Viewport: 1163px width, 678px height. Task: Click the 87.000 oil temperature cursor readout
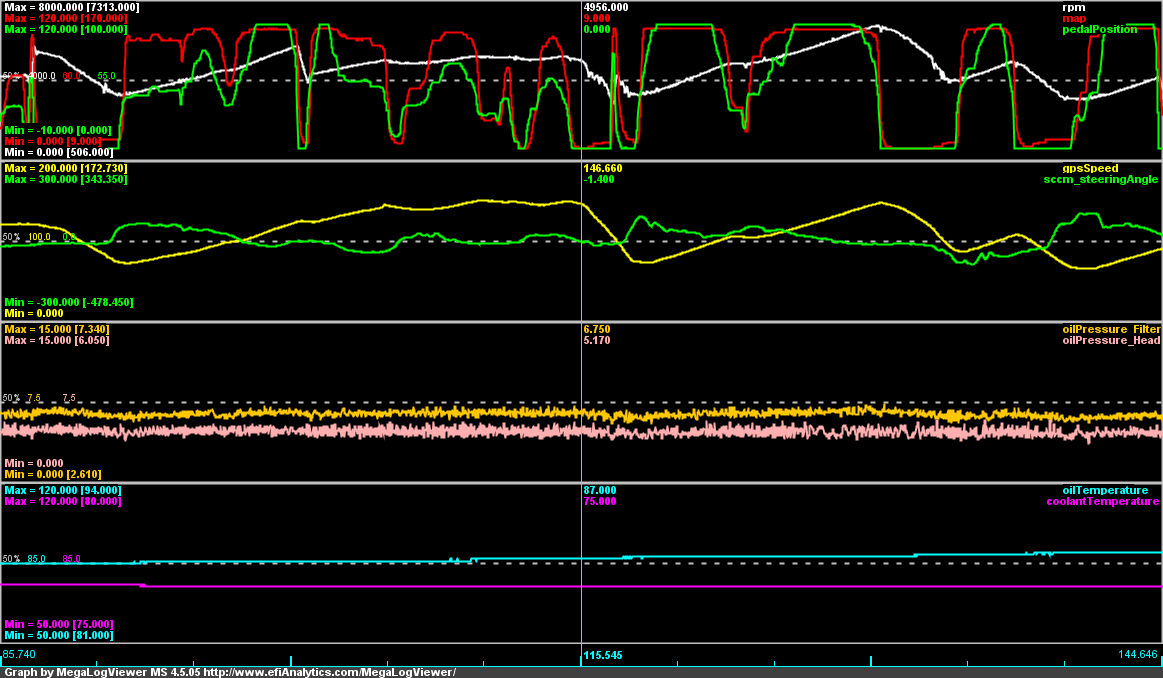[599, 490]
